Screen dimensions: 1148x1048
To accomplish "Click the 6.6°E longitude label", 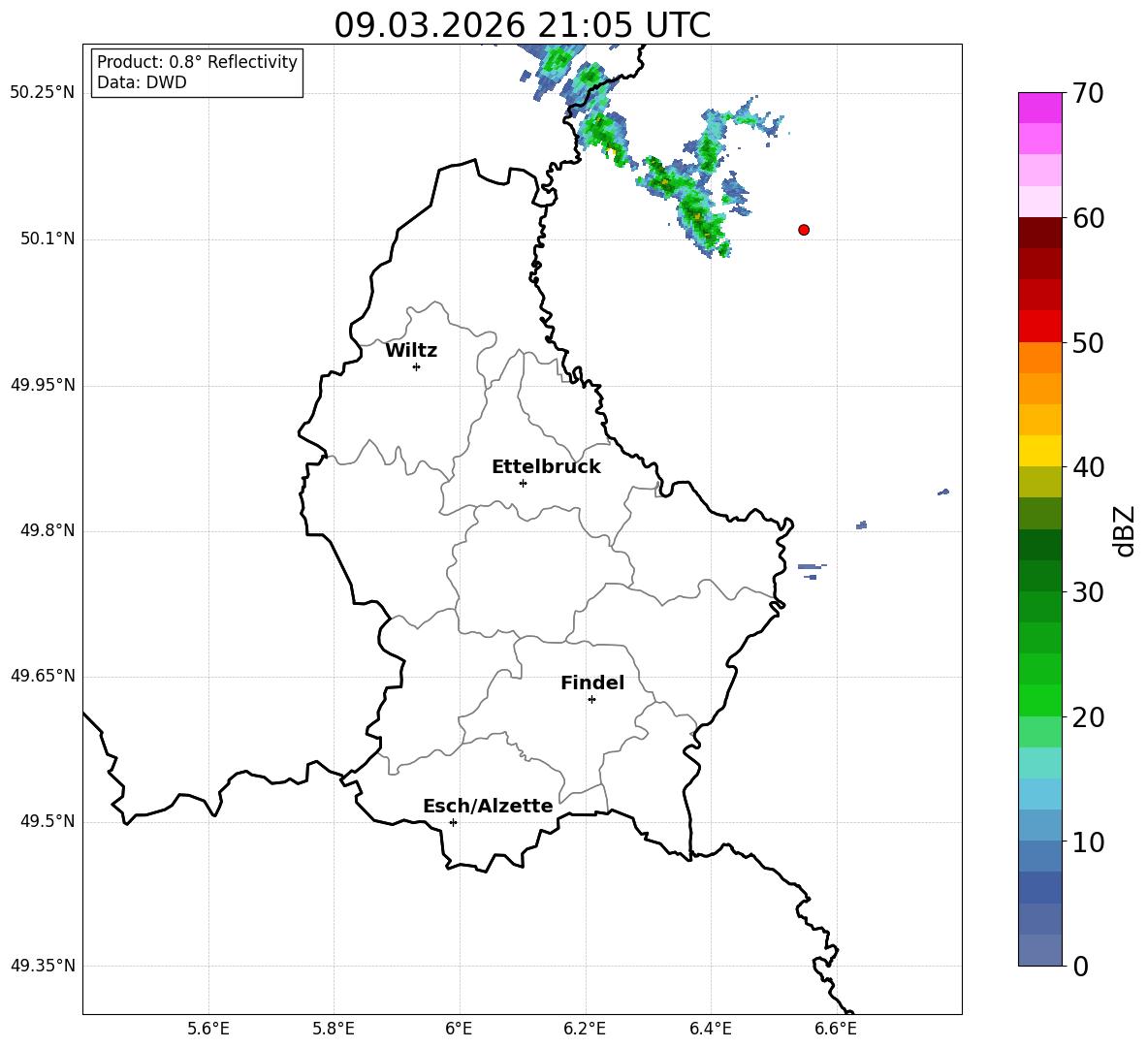I will 836,1029.
